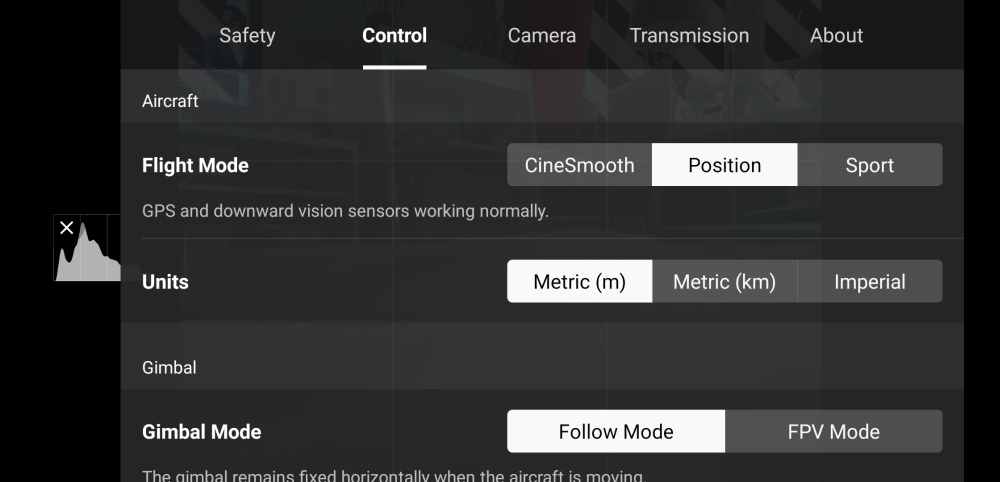Switch to the Camera tab

[x=541, y=35]
